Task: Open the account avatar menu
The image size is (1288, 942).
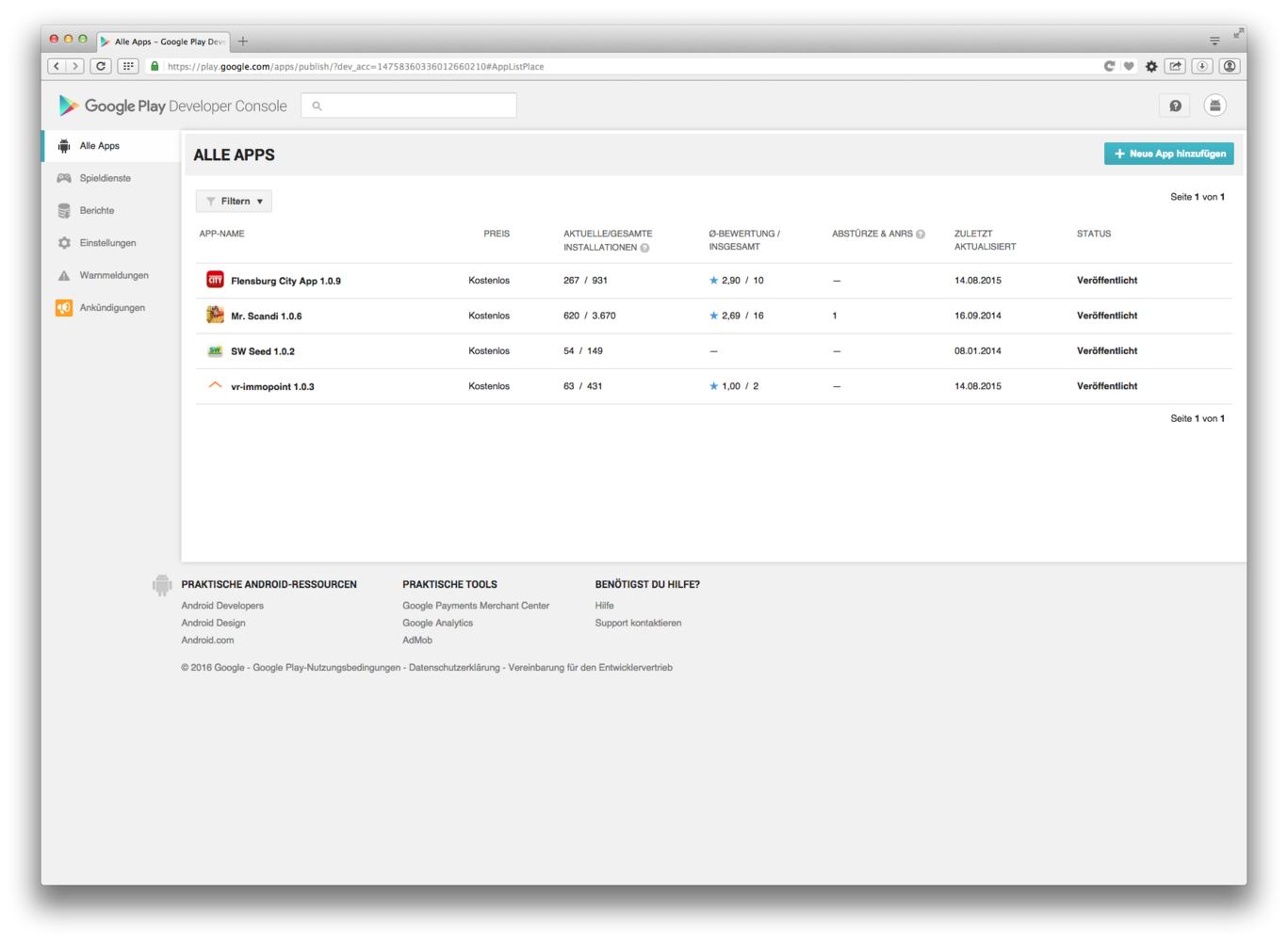Action: (1215, 106)
